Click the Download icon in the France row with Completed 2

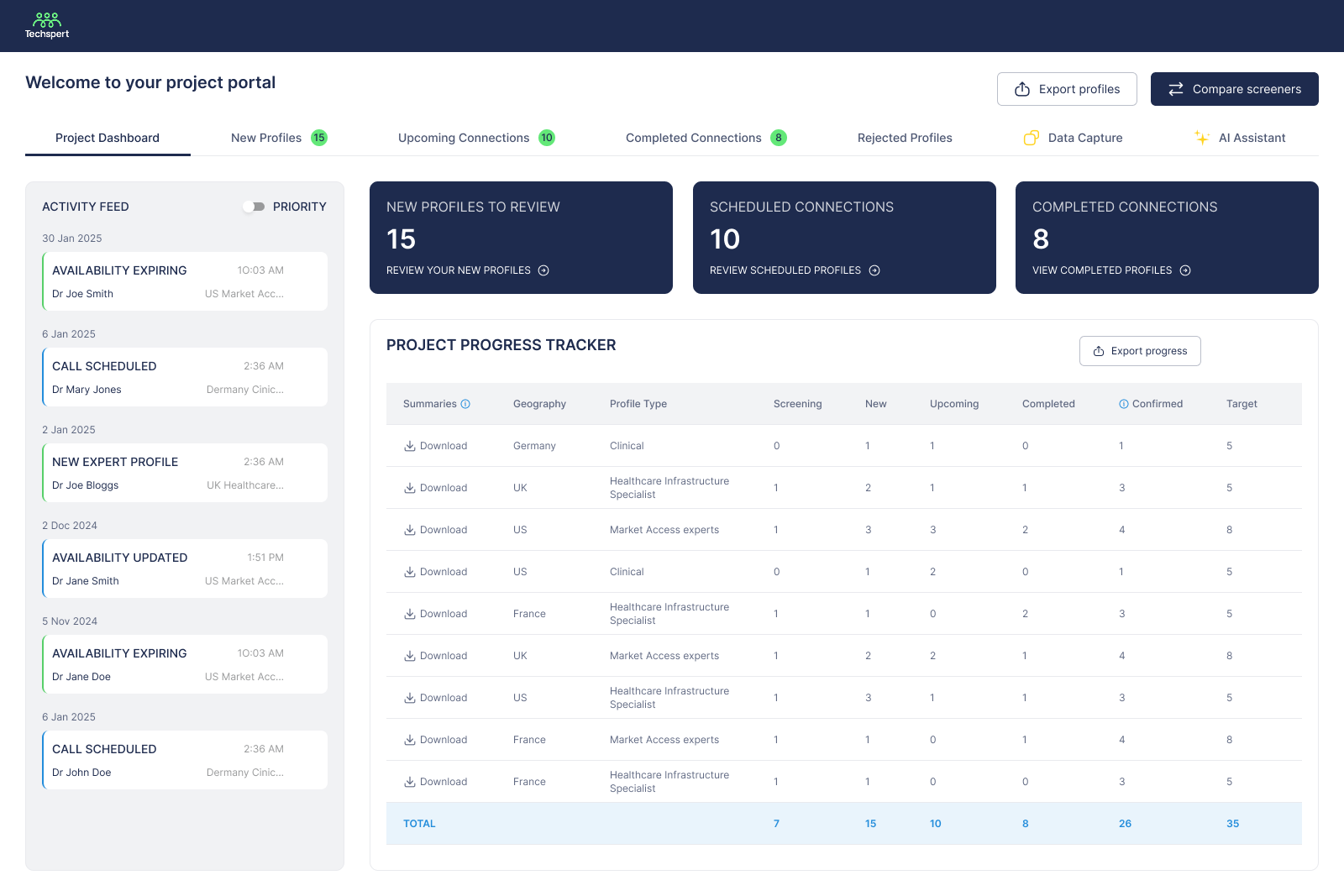point(410,614)
